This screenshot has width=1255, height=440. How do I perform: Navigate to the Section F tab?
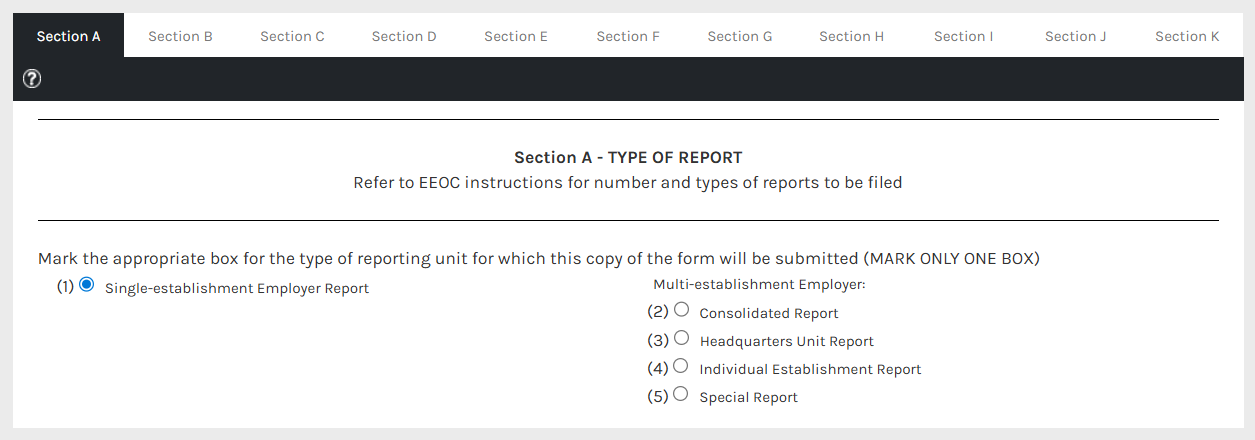point(628,36)
